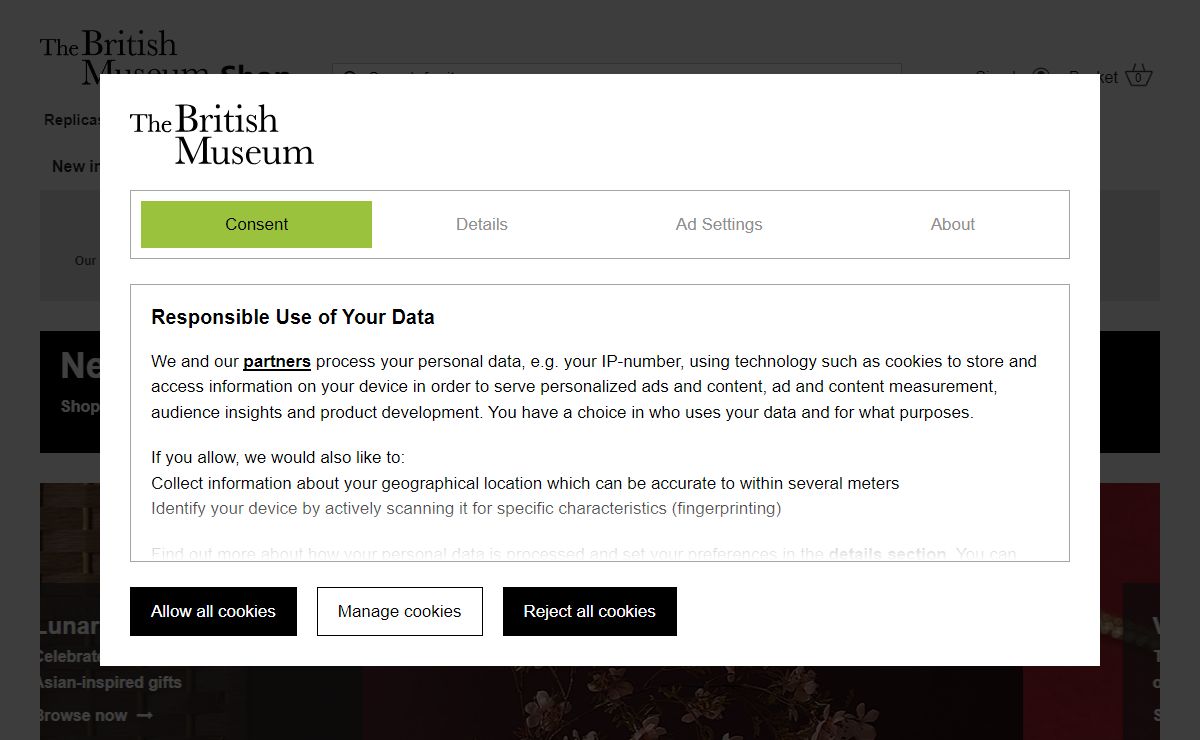
Task: Follow the partners link
Action: pos(277,361)
